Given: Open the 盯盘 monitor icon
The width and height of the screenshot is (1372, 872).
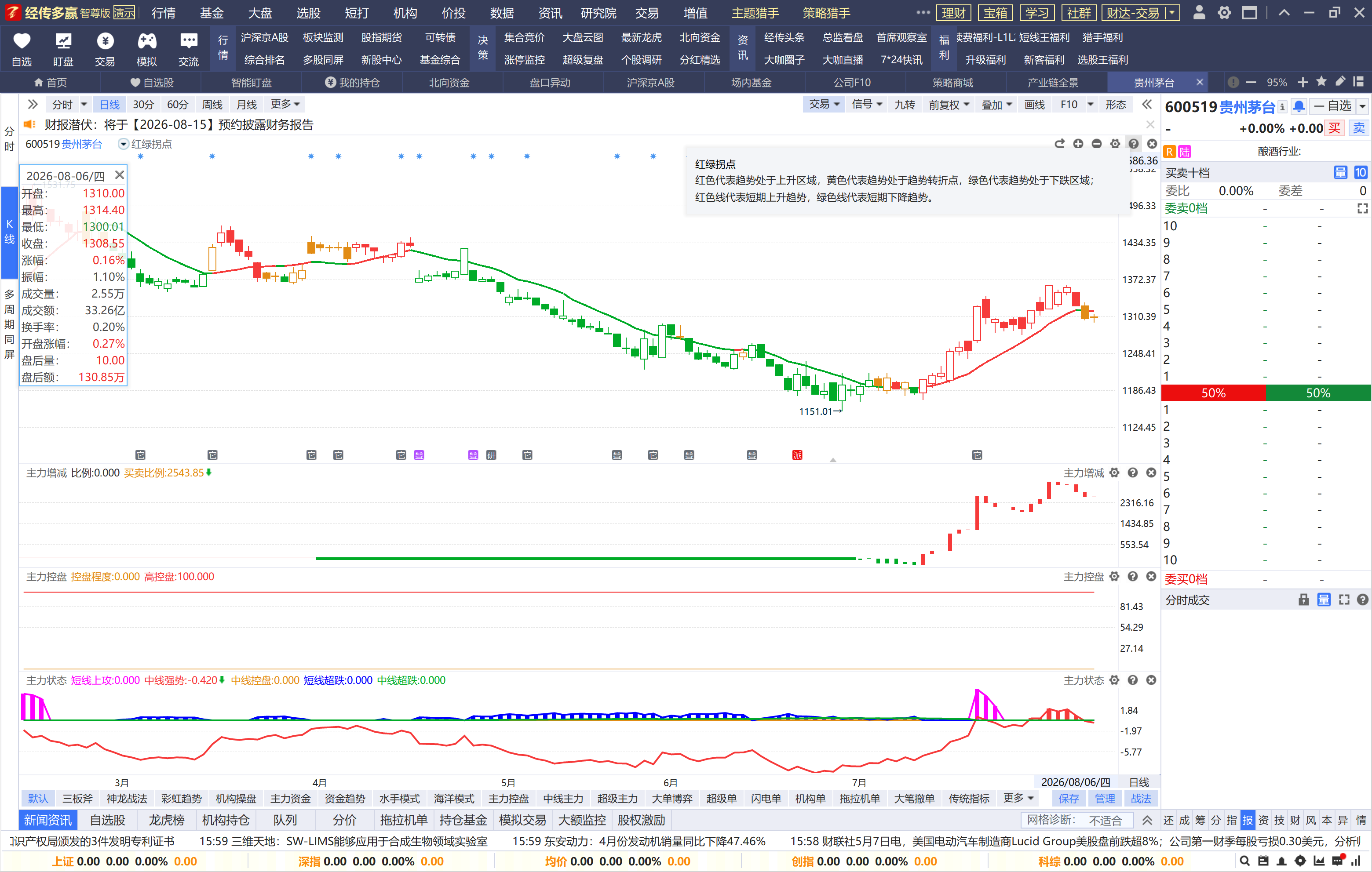Looking at the screenshot, I should click(63, 41).
